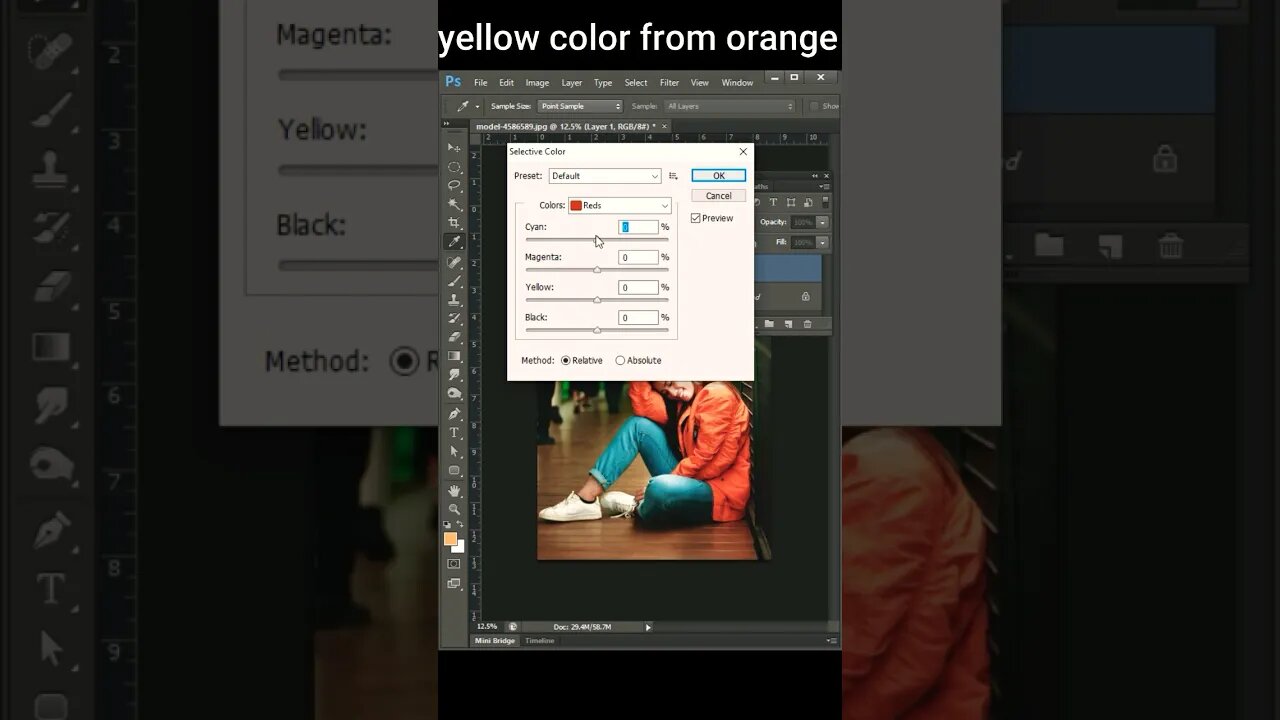Click the Black percentage field

[638, 317]
